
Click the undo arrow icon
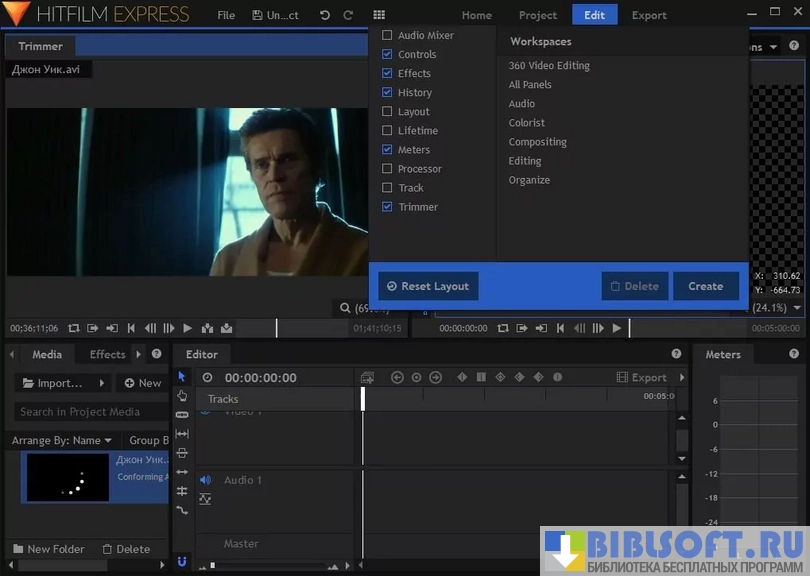324,15
